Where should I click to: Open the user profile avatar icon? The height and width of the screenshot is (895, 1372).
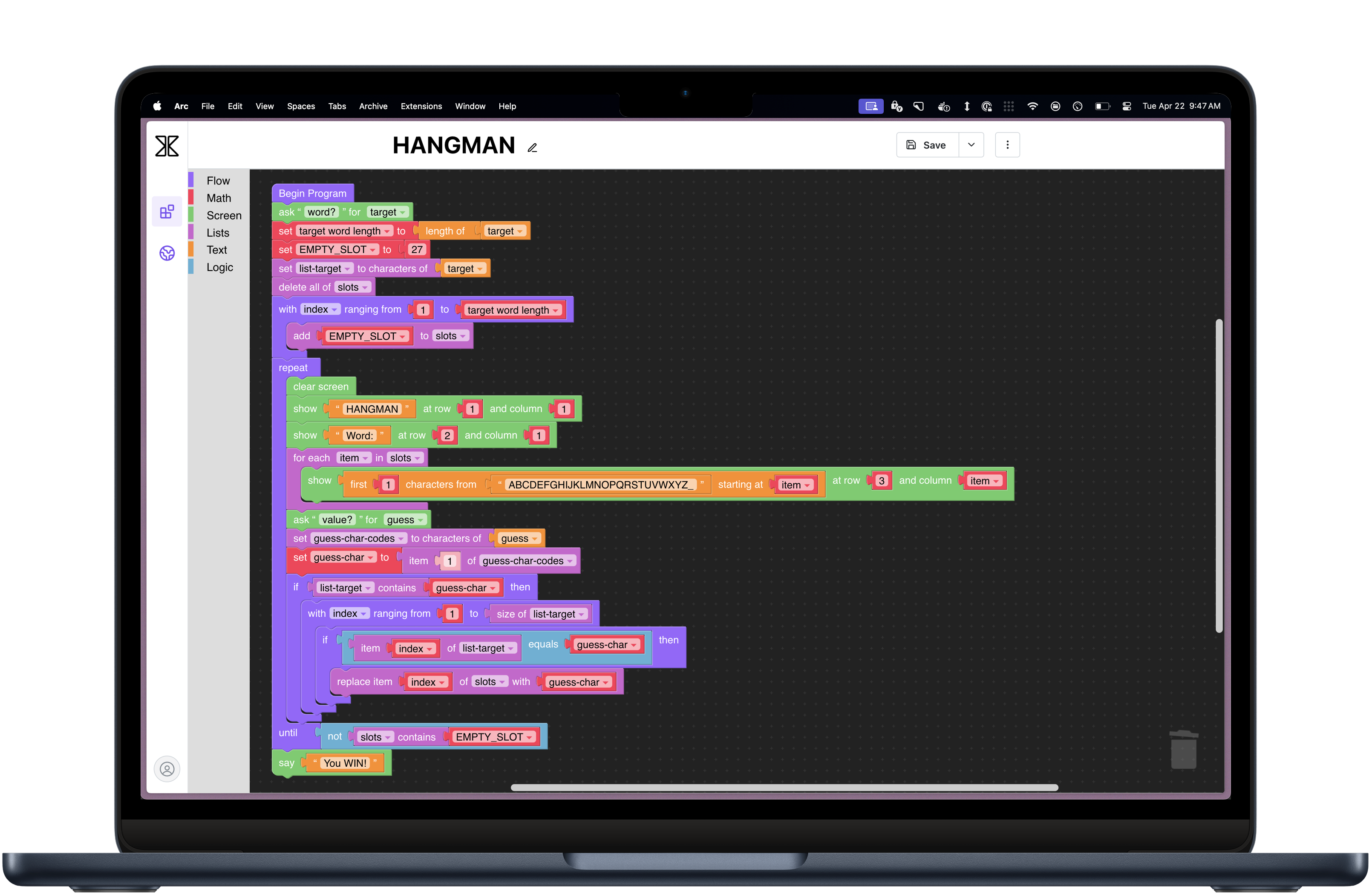pyautogui.click(x=167, y=769)
